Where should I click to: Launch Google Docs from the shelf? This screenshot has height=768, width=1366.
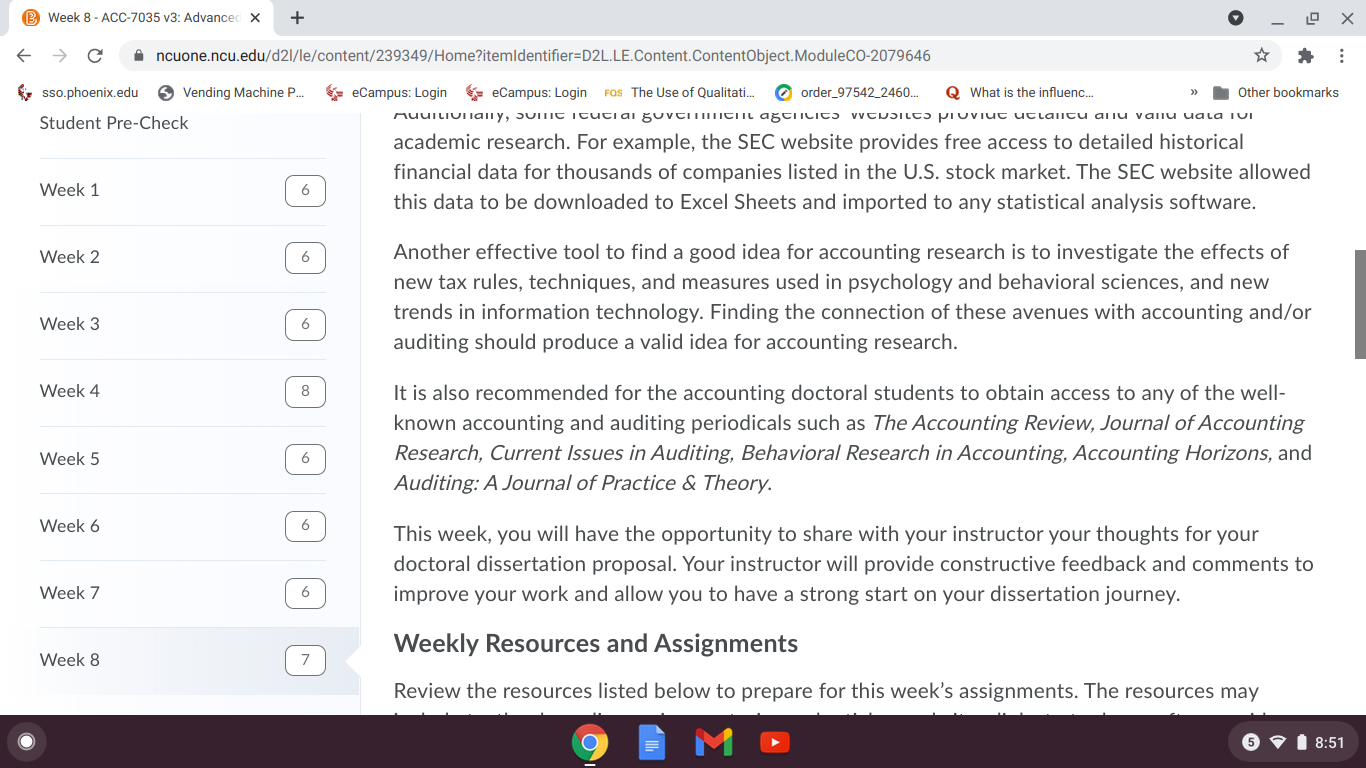[x=652, y=742]
